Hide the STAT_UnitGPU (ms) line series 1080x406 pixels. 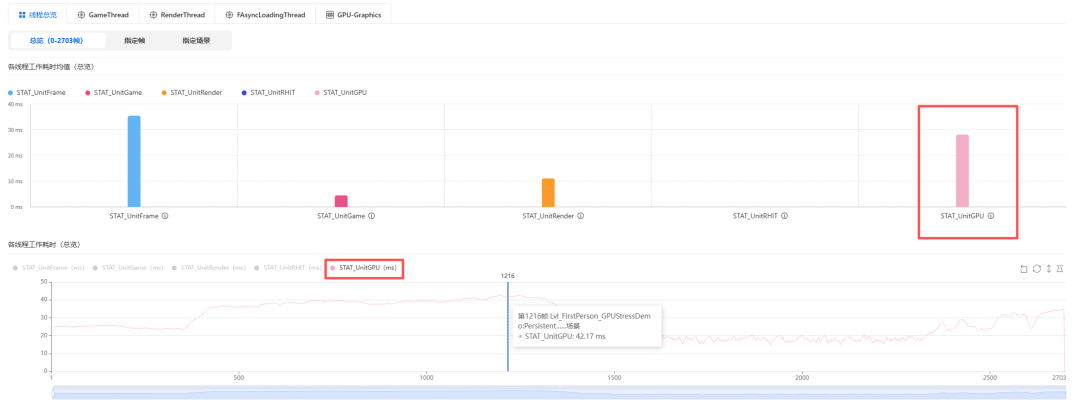tap(363, 267)
